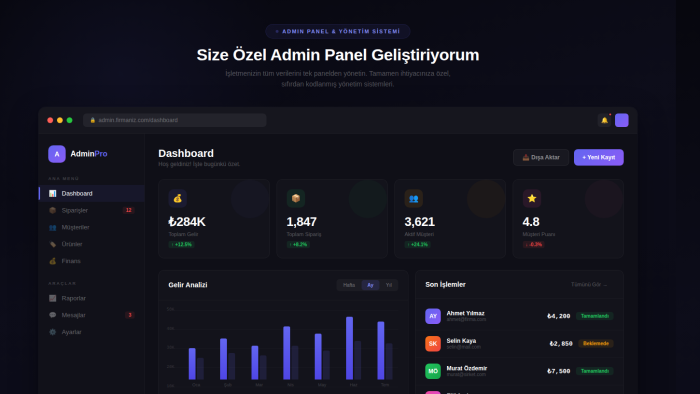Click the SK avatar for Selin Kaya
700x394 pixels.
433,344
